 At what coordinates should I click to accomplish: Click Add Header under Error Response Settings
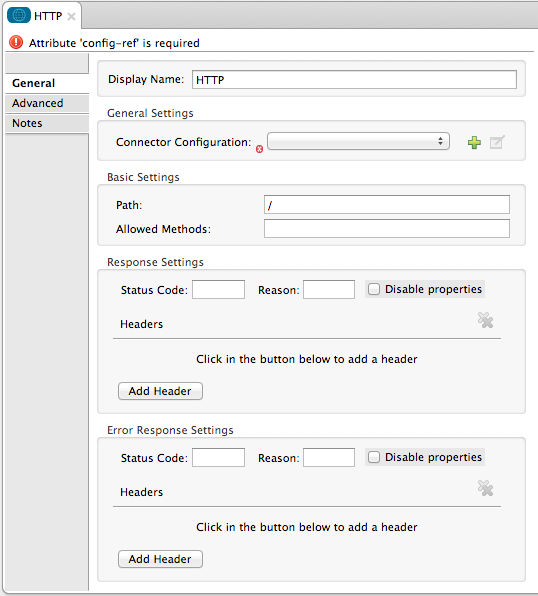coord(160,559)
